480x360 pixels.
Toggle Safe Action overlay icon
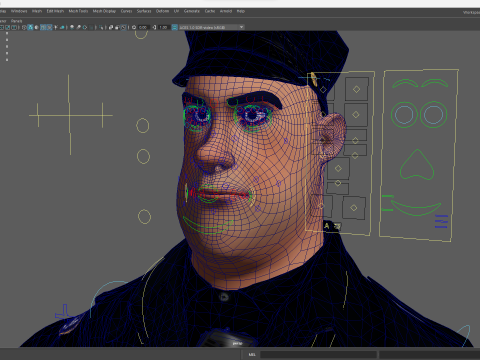tap(8, 27)
